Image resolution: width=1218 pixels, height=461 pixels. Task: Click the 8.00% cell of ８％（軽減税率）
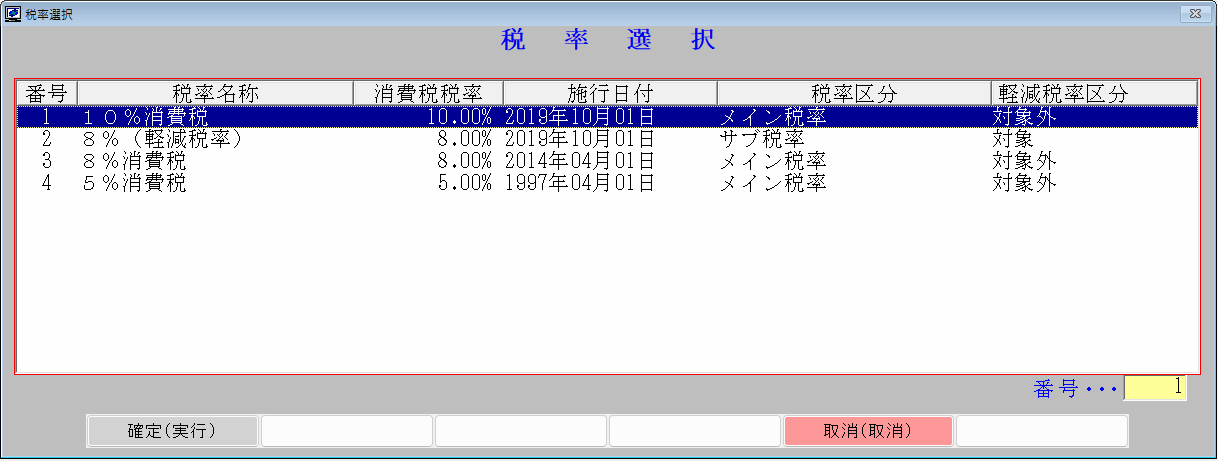[465, 139]
